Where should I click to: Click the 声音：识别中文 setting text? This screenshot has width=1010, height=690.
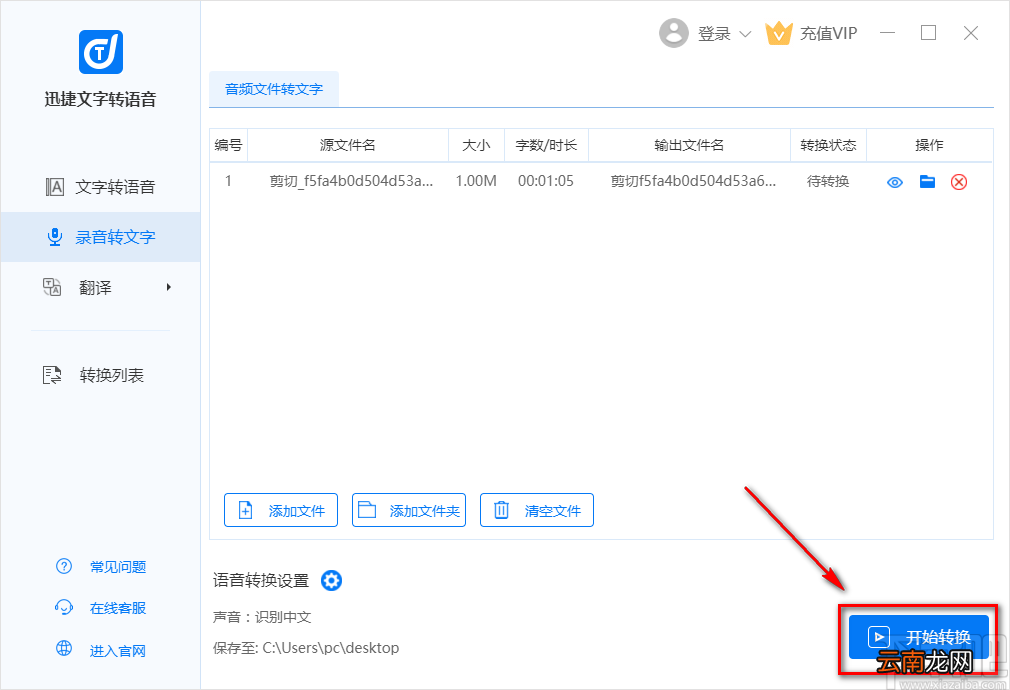pyautogui.click(x=262, y=617)
